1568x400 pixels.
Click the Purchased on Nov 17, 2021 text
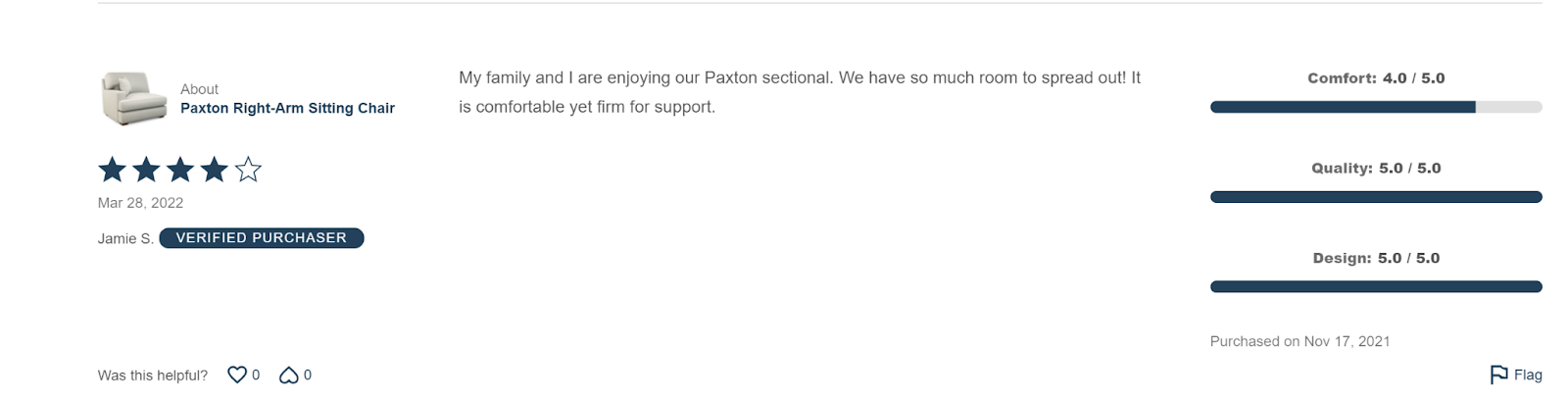tap(1299, 341)
